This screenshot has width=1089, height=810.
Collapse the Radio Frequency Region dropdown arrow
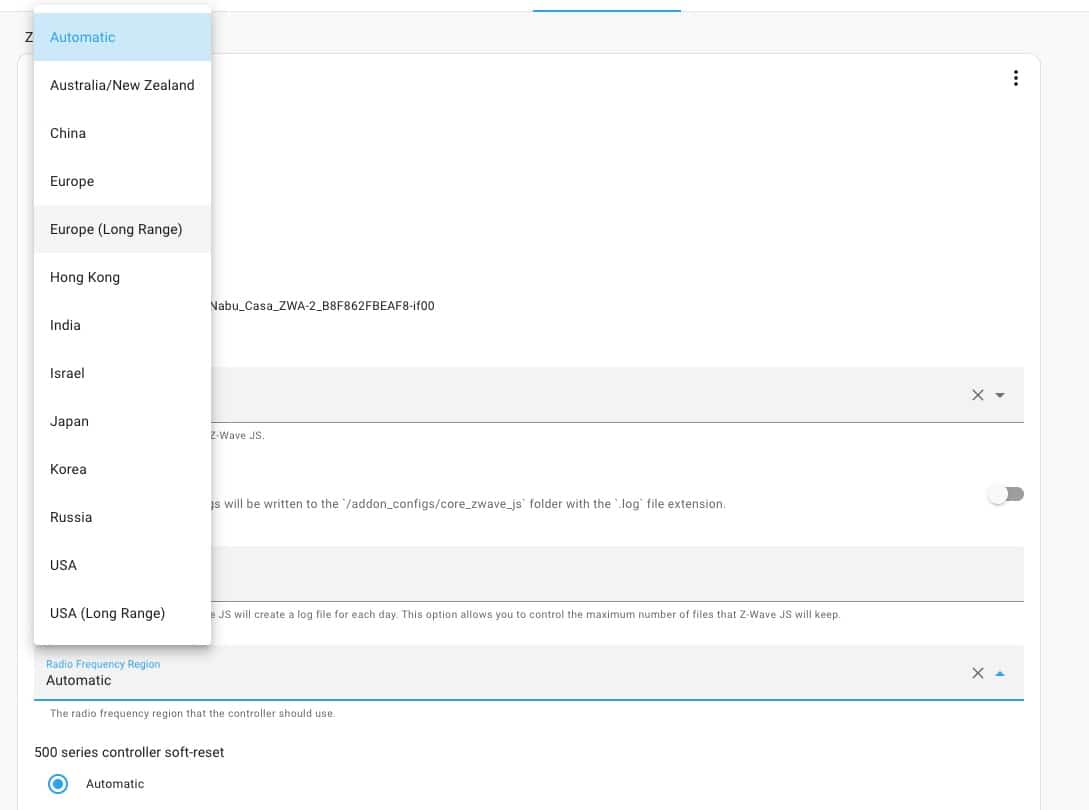(1000, 672)
